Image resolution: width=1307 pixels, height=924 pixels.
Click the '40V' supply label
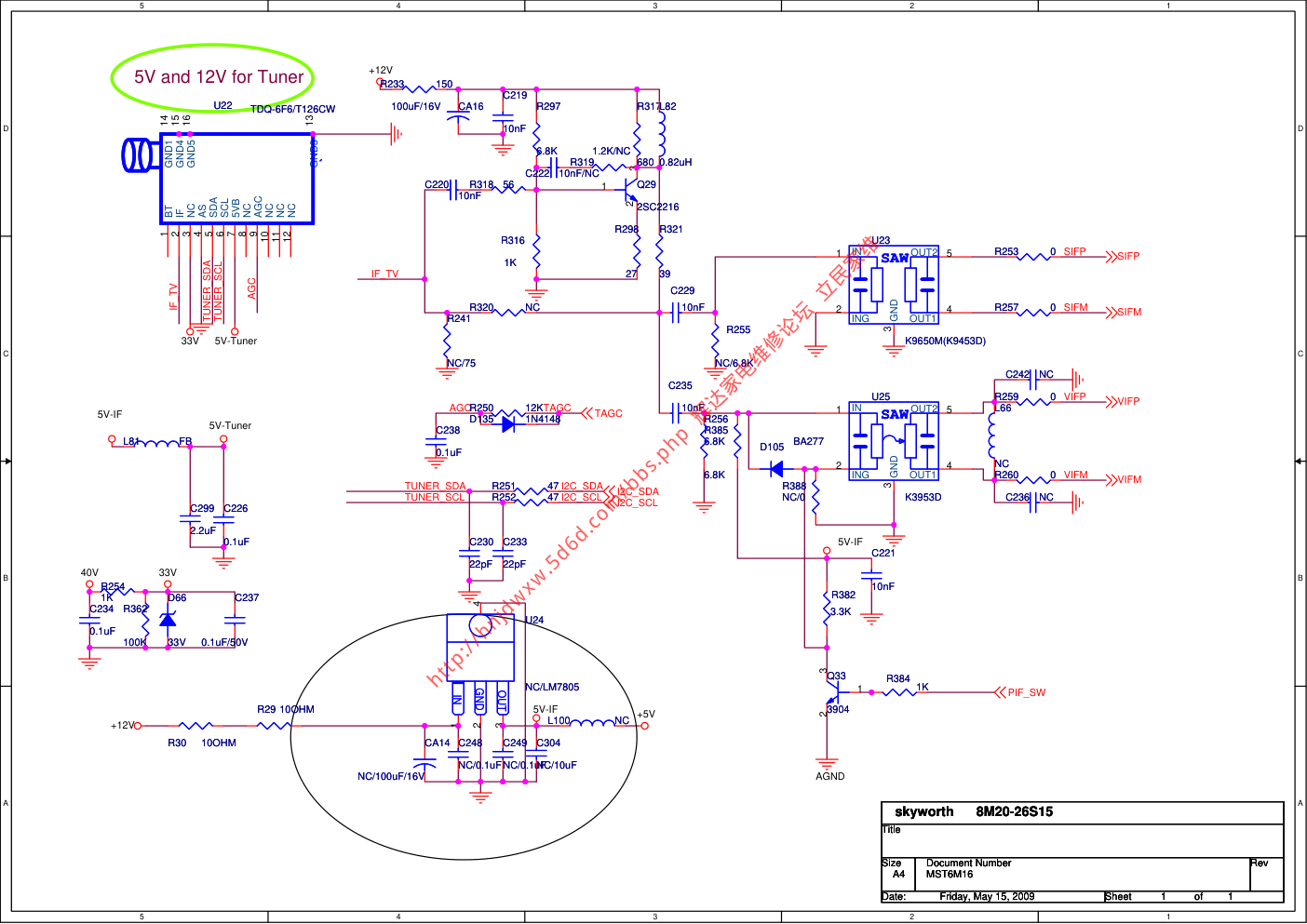(89, 572)
